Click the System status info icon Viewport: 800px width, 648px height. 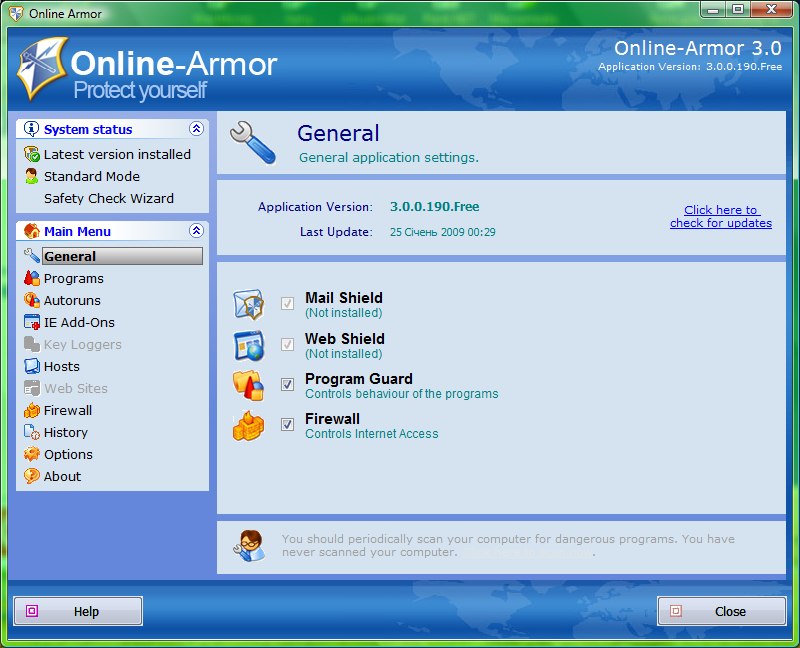tap(31, 129)
